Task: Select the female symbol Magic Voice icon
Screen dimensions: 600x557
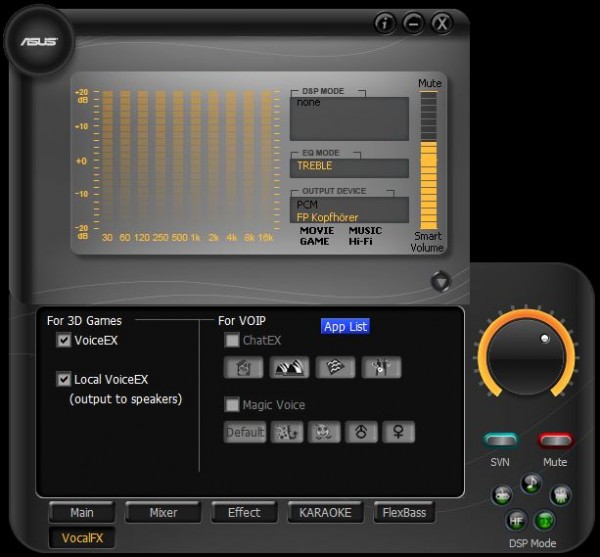Action: point(397,433)
